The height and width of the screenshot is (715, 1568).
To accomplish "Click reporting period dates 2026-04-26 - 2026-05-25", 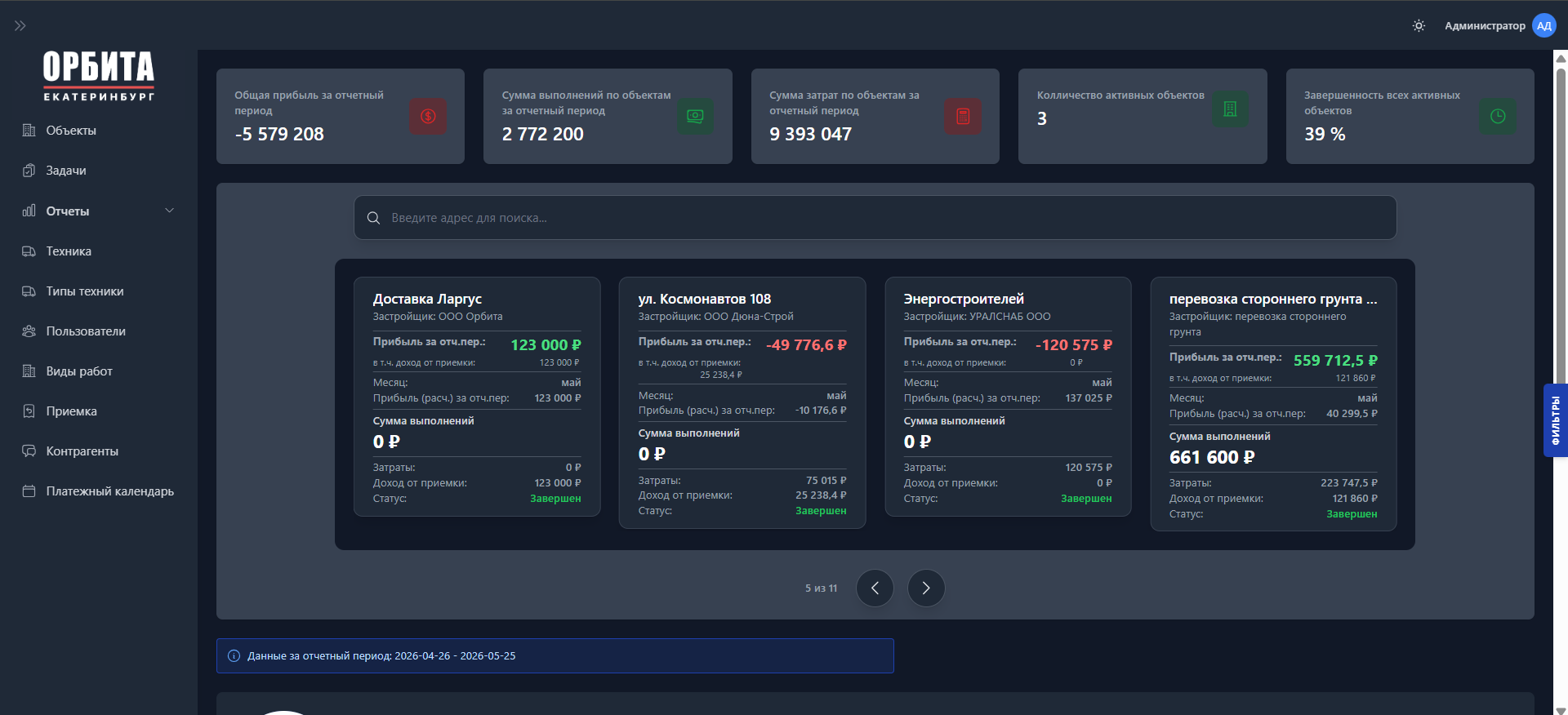I will point(455,656).
